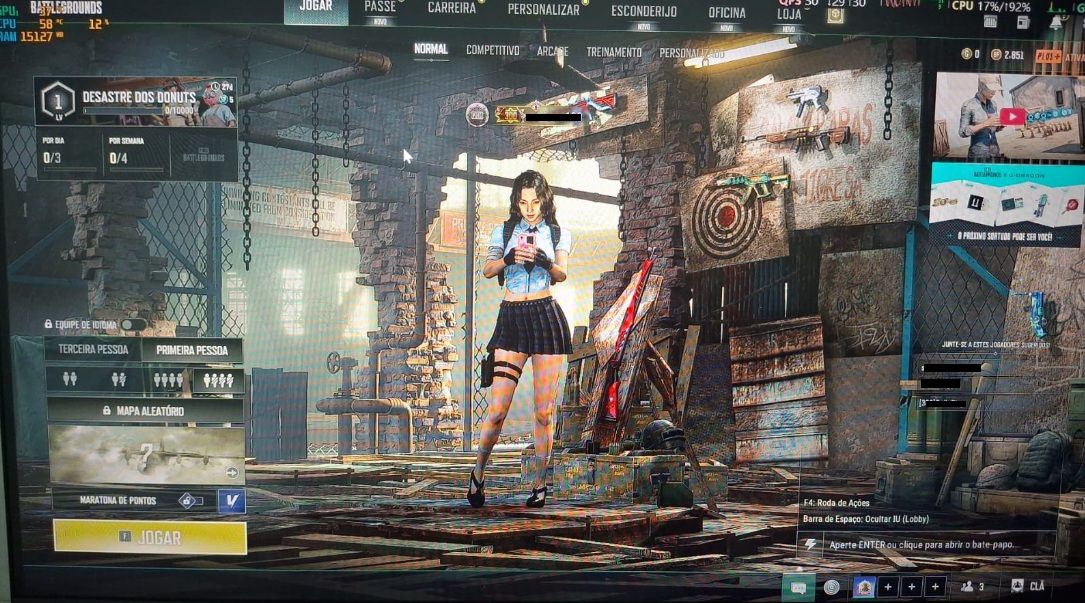Image resolution: width=1085 pixels, height=603 pixels.
Task: Invite a player using the last plus slot
Action: pyautogui.click(x=936, y=587)
